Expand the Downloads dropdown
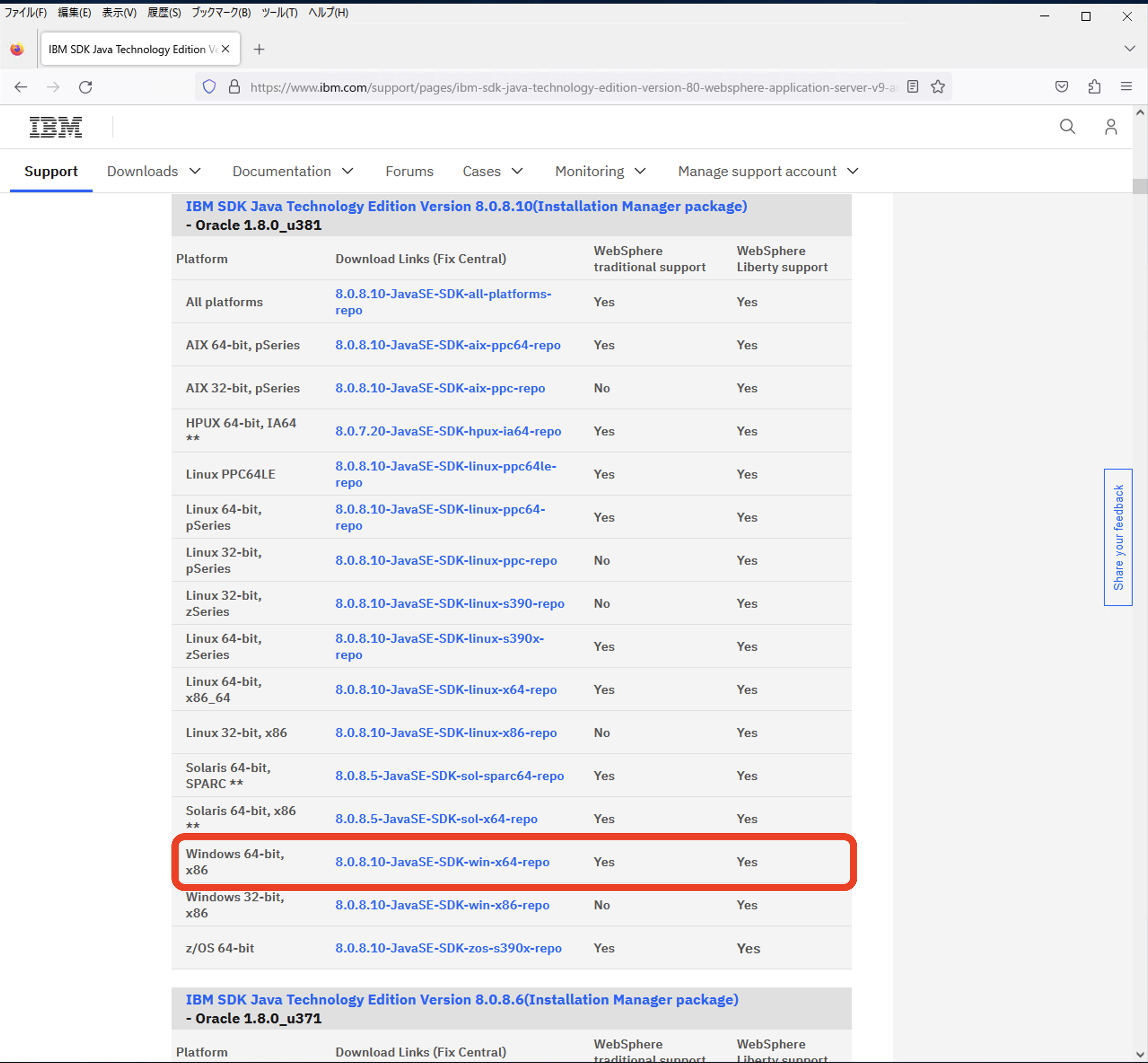Image resolution: width=1148 pixels, height=1063 pixels. click(153, 171)
